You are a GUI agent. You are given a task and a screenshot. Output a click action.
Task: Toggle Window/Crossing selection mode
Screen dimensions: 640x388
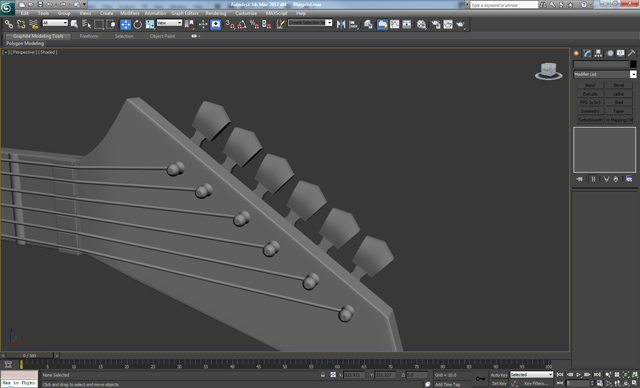(111, 24)
